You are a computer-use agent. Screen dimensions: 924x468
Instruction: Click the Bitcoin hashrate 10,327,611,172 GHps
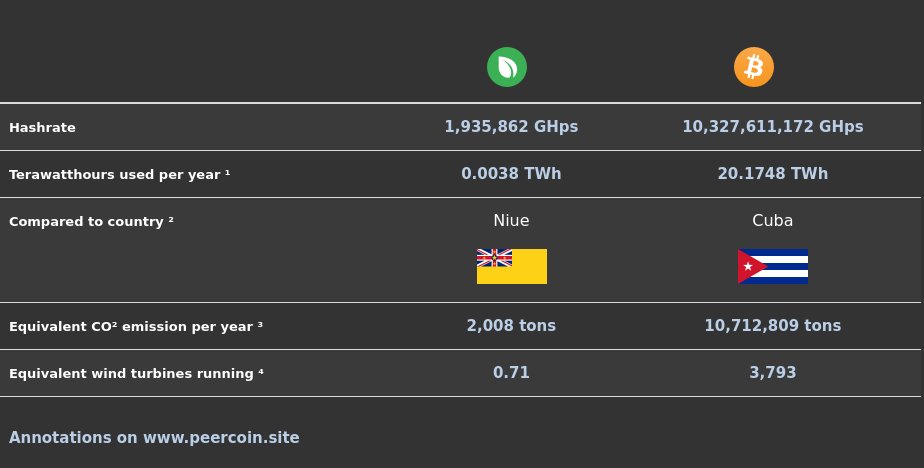point(773,127)
